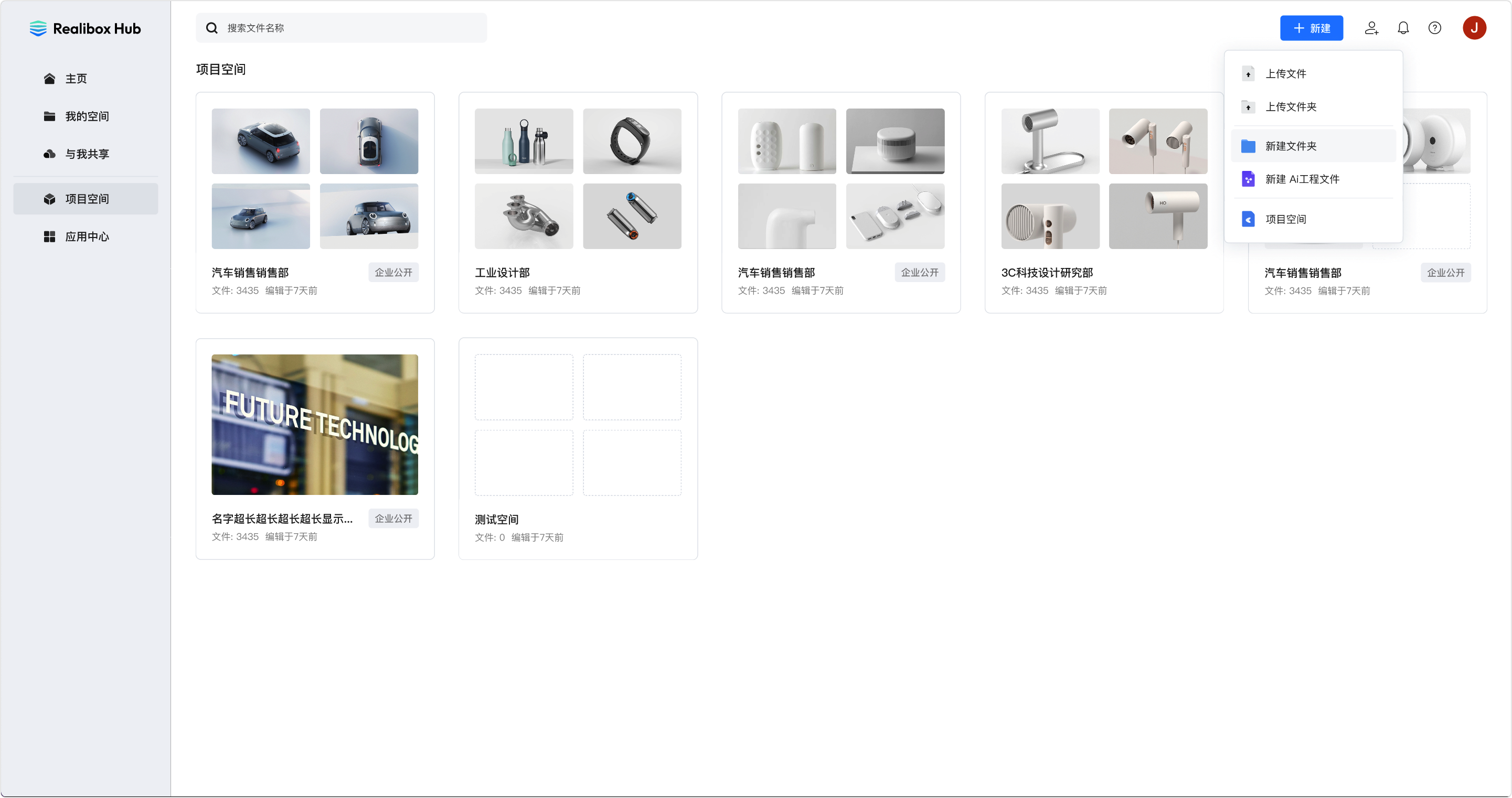Click the blue 新建 button
The width and height of the screenshot is (1512, 798).
(x=1311, y=28)
